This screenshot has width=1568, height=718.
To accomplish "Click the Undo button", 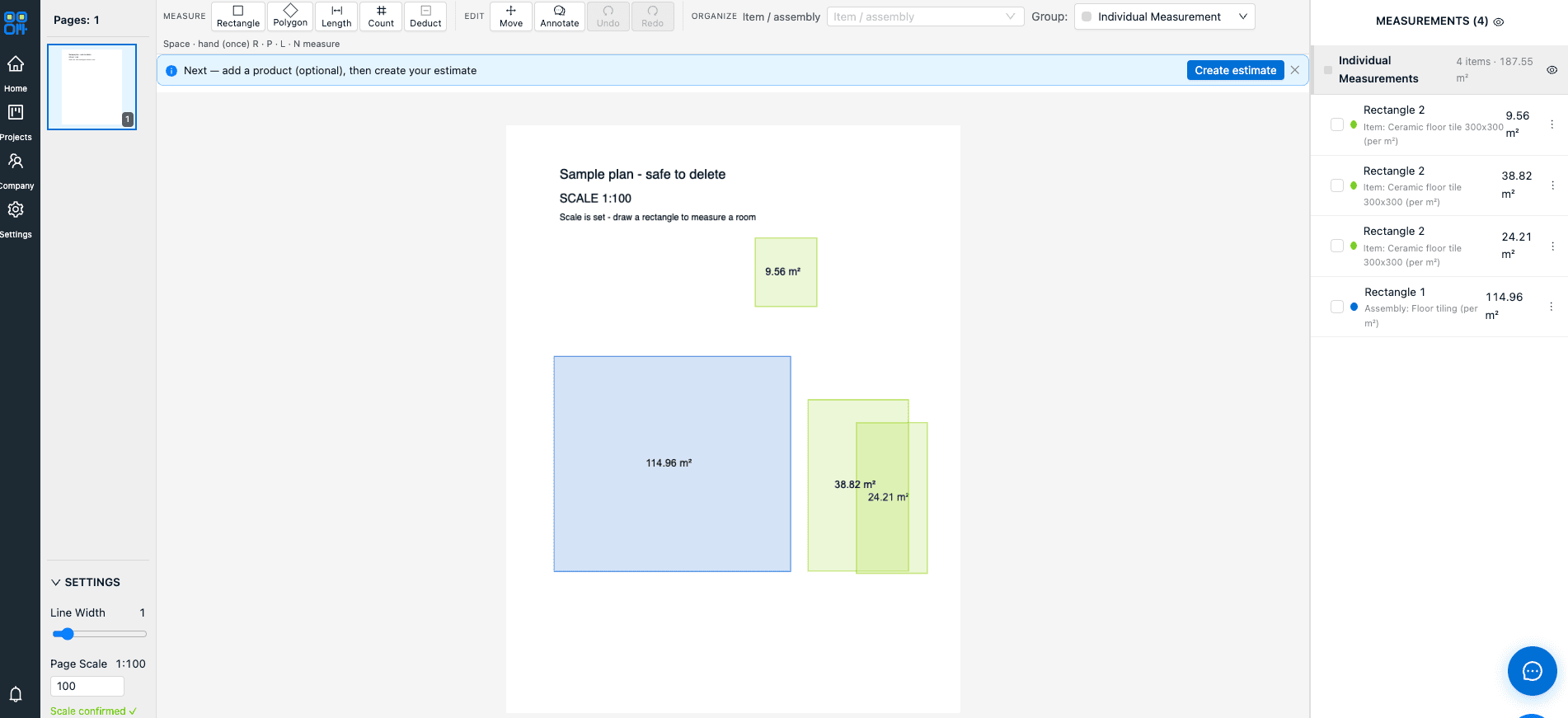I will 608,16.
